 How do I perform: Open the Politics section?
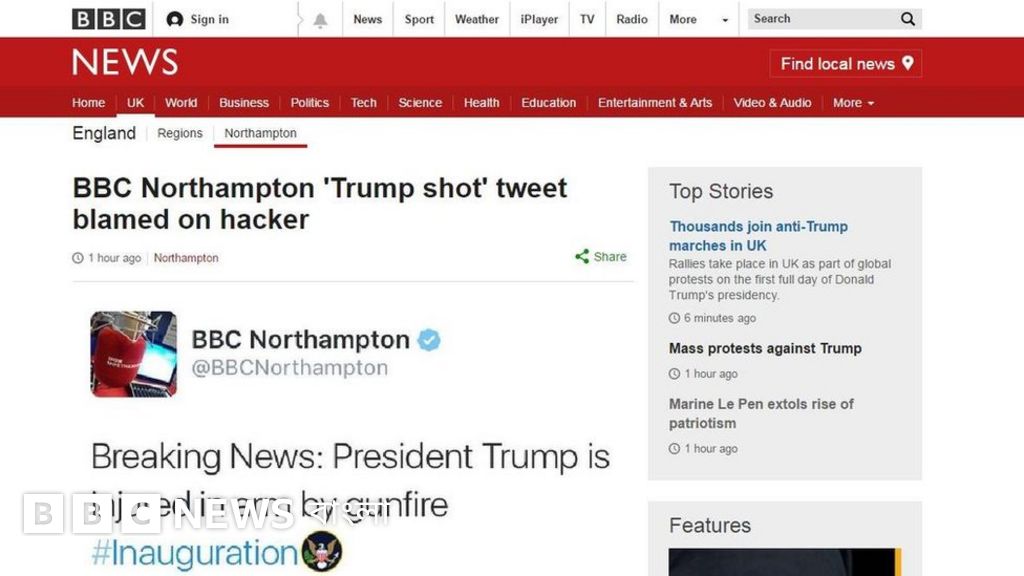point(309,102)
